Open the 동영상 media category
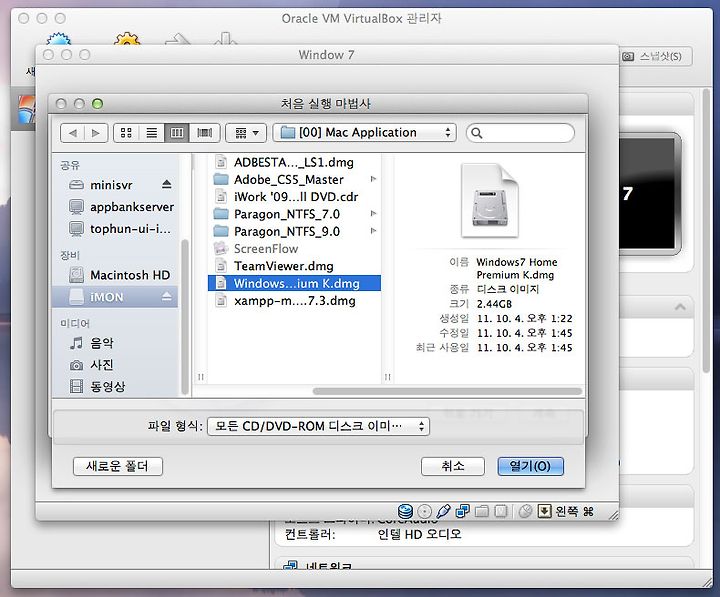This screenshot has width=720, height=597. (97, 386)
